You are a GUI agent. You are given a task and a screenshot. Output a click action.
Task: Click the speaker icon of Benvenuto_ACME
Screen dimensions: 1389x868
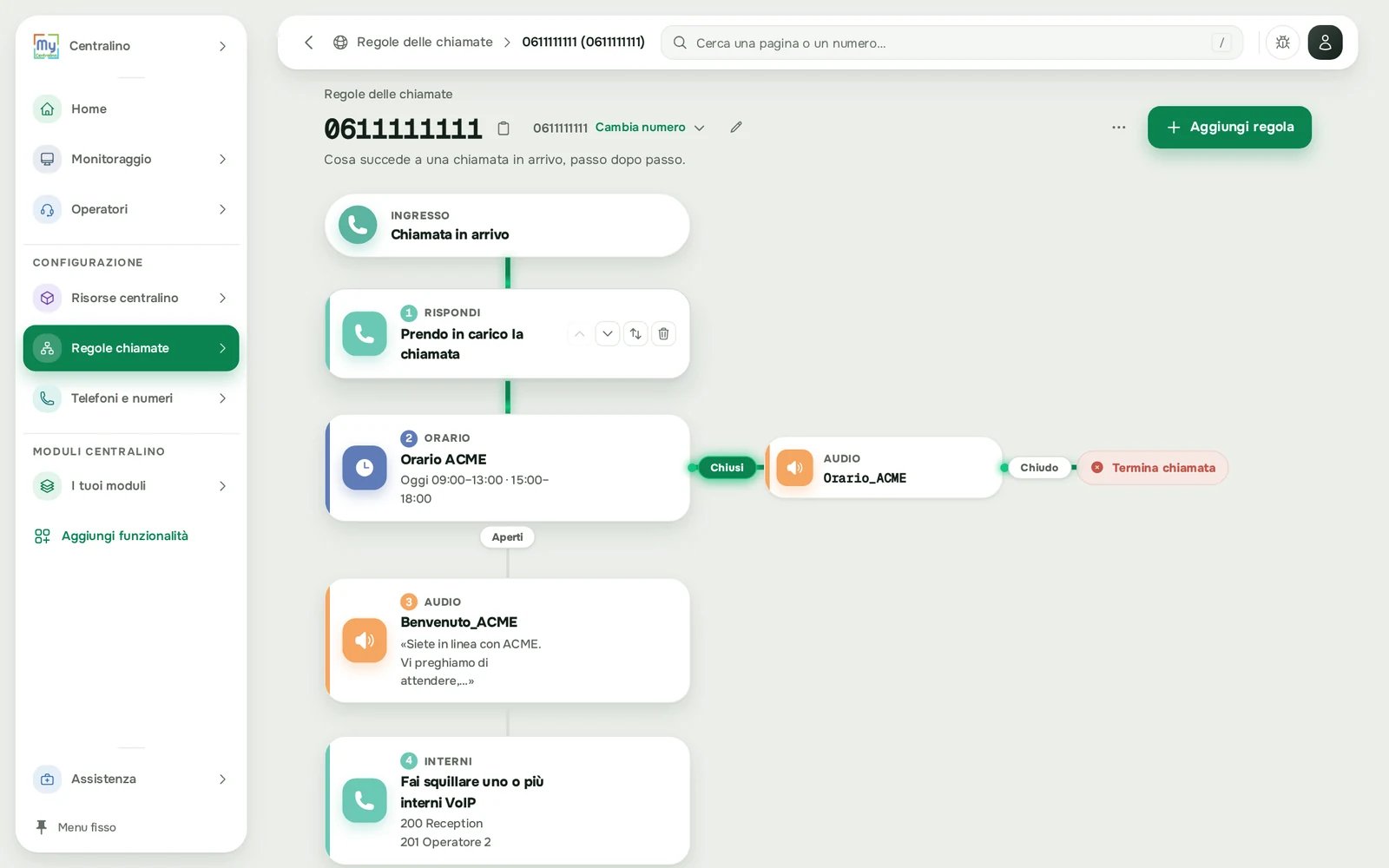point(365,641)
